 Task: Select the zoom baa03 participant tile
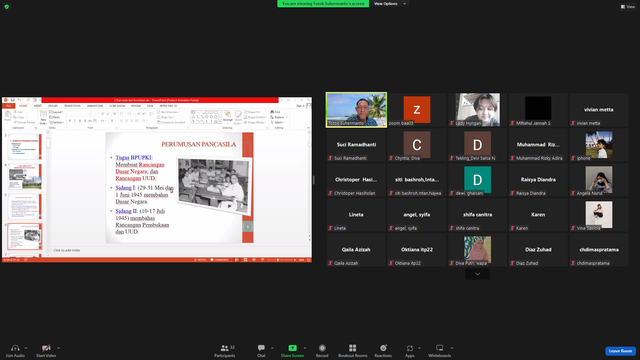(x=417, y=110)
